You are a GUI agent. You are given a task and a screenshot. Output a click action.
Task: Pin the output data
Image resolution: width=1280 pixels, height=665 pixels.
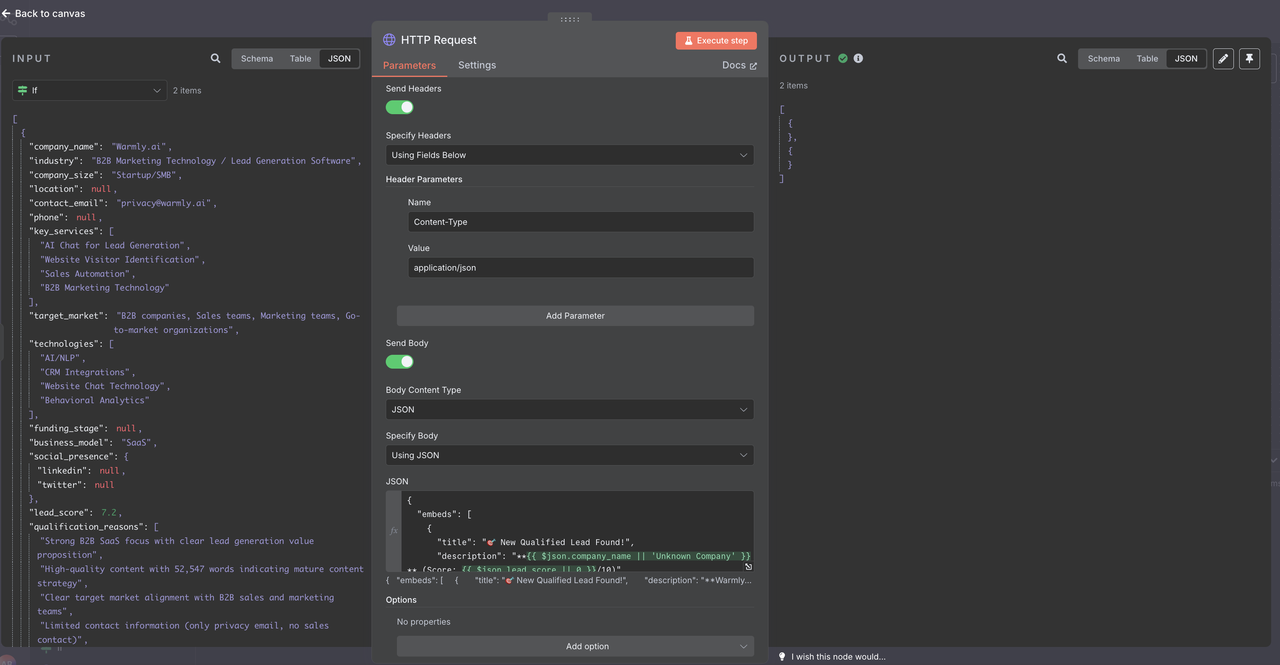tap(1249, 58)
